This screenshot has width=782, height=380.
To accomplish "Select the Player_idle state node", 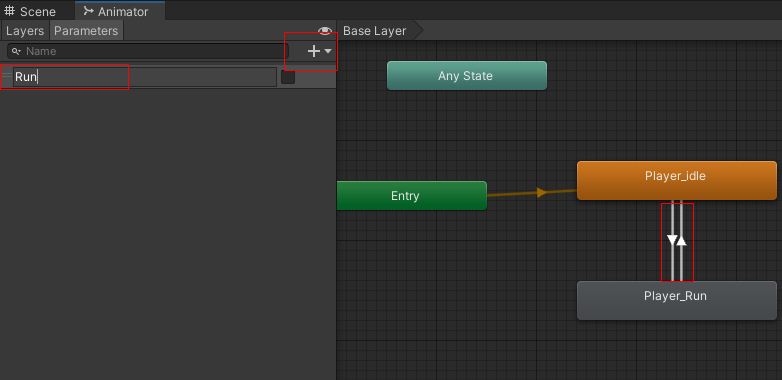I will click(676, 181).
